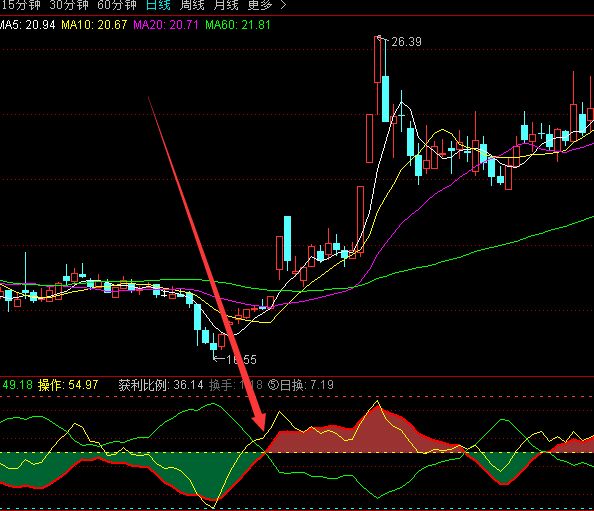Click the 26.39 high price label
The width and height of the screenshot is (594, 511).
406,42
